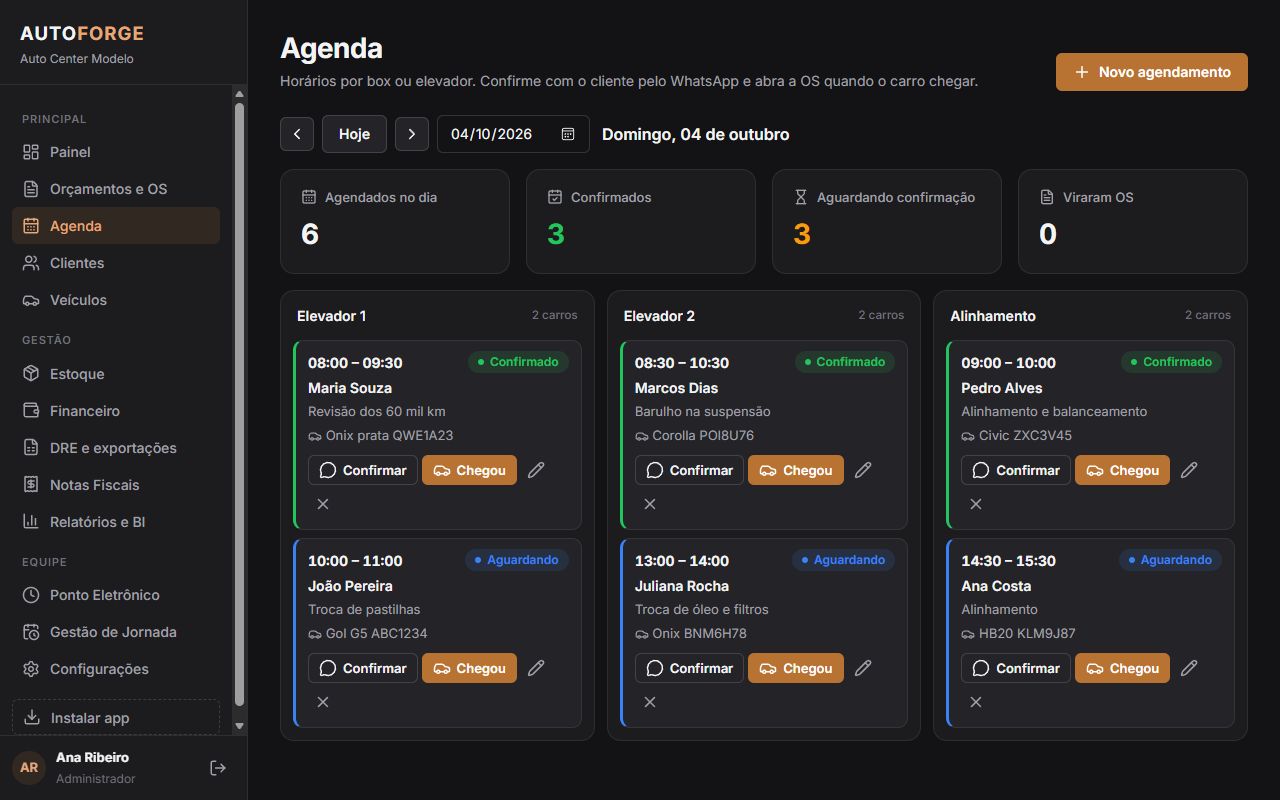The image size is (1280, 800).
Task: Click the Alinhamento column title
Action: tap(993, 316)
